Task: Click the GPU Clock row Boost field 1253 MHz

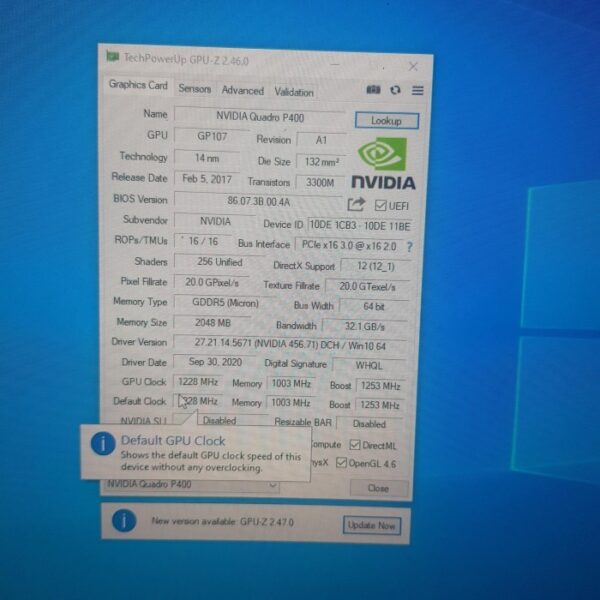Action: point(380,386)
